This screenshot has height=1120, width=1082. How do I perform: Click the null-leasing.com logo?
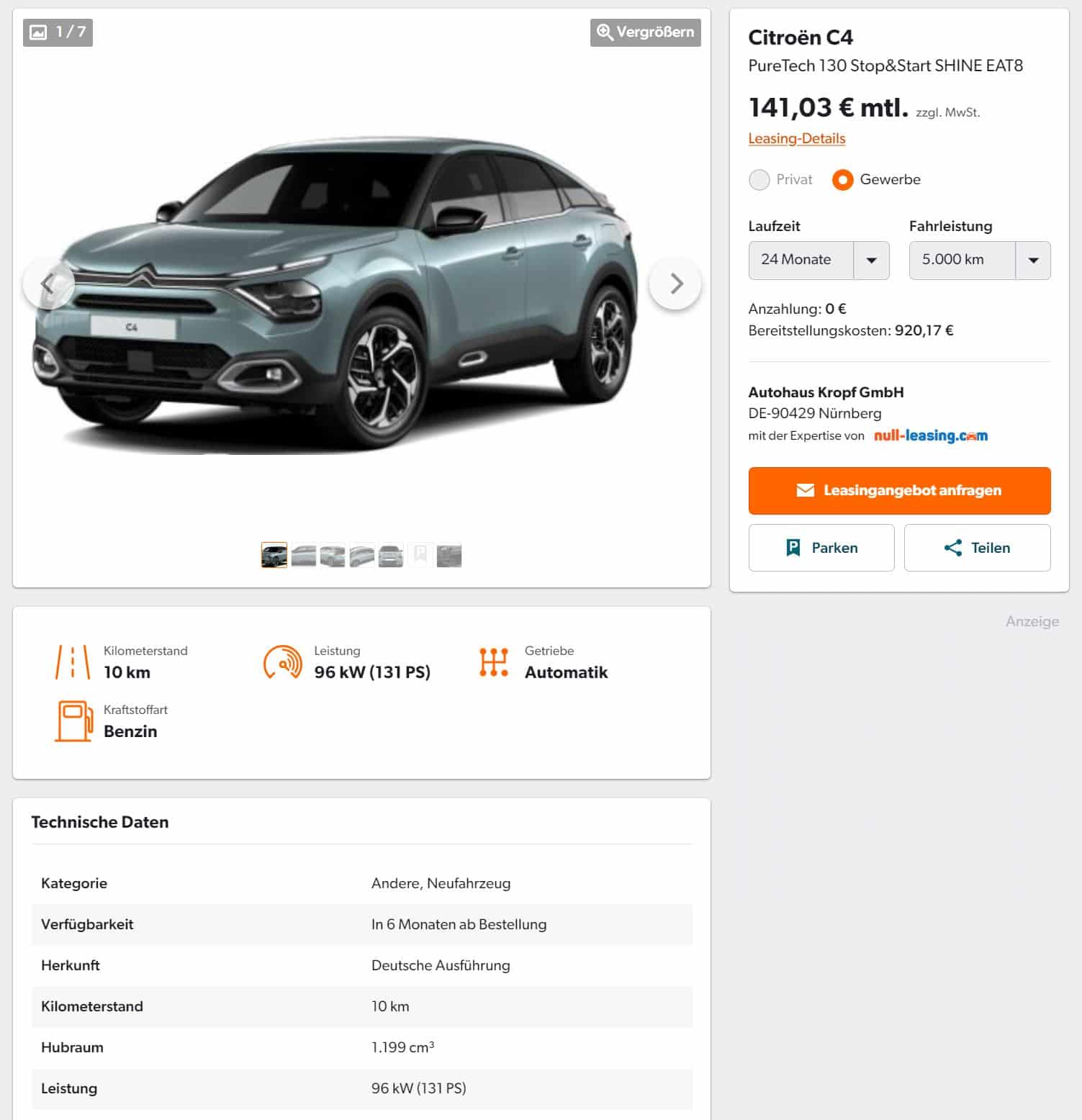(x=930, y=435)
